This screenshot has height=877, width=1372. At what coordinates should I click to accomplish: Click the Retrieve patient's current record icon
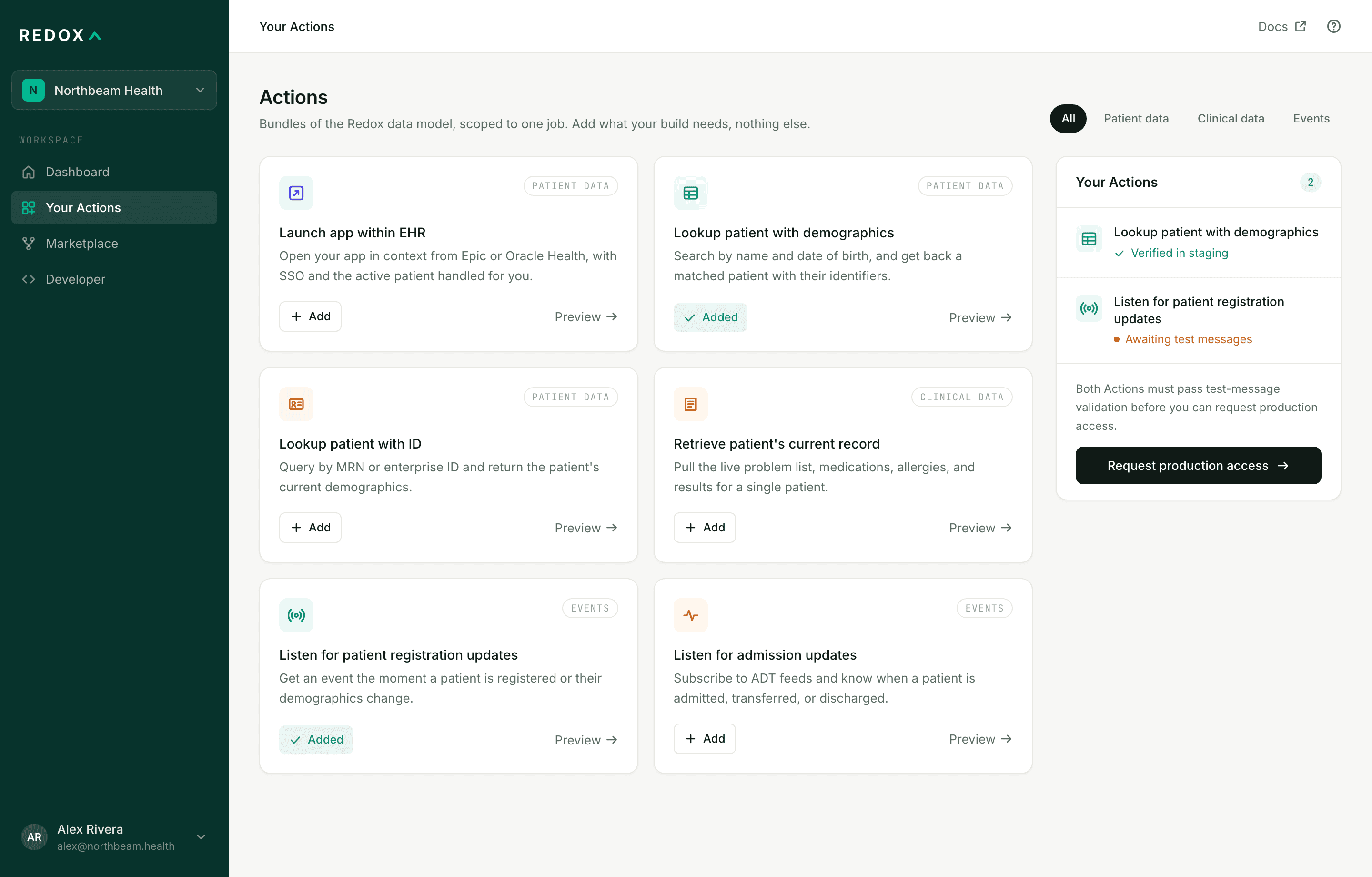pyautogui.click(x=691, y=404)
